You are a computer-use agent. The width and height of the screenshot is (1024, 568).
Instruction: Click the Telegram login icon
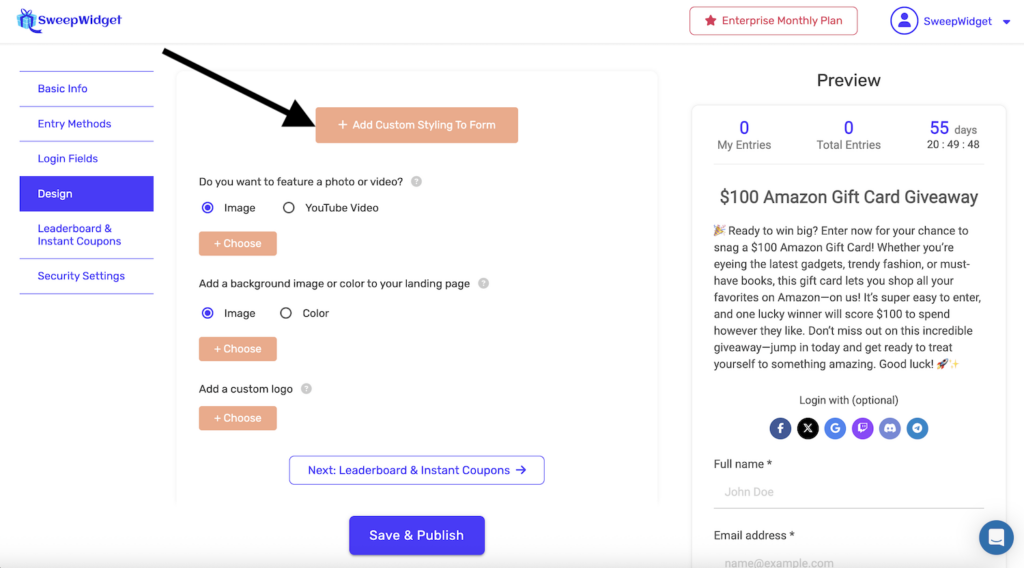click(917, 429)
